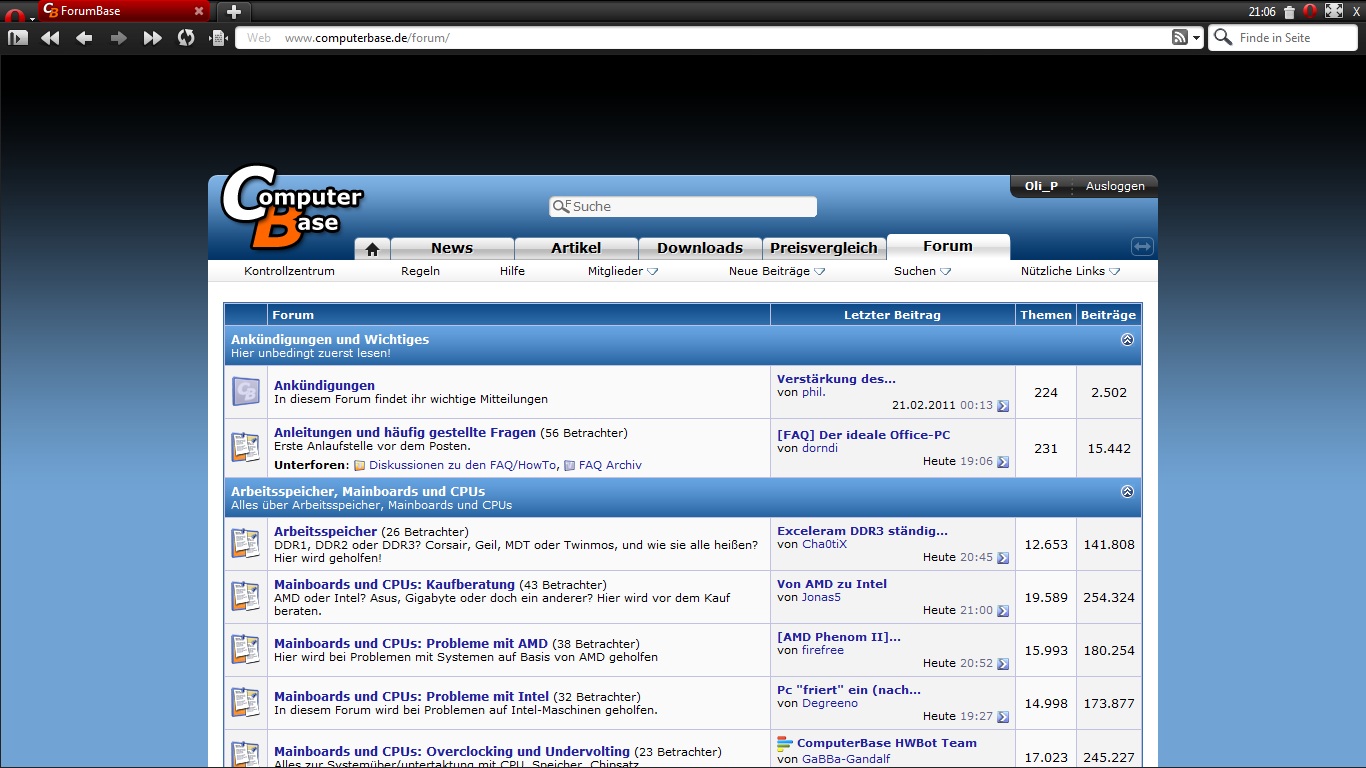Collapse Arbeitsspeicher, Mainboards und CPUs category

coord(1127,491)
